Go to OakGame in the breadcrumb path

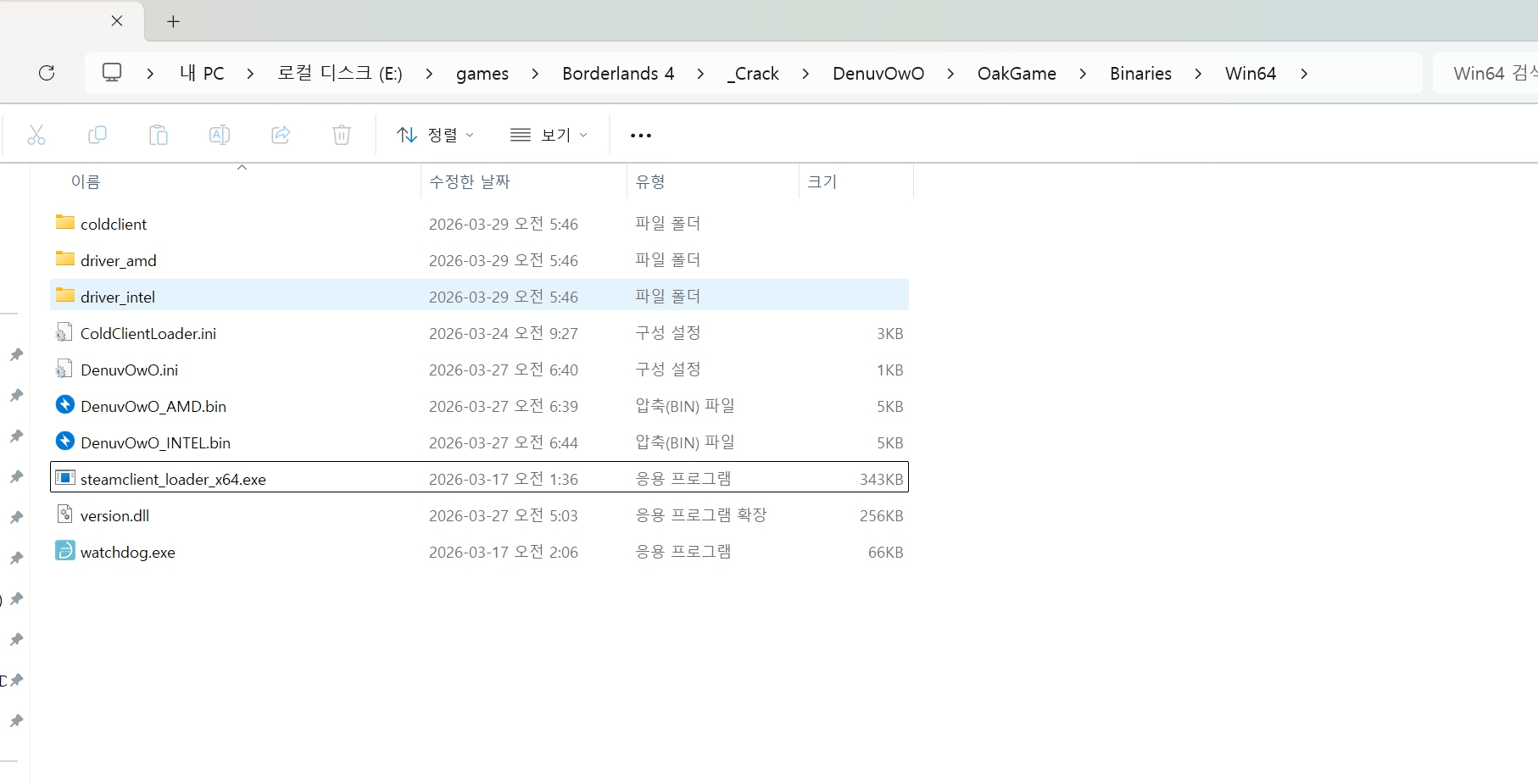pyautogui.click(x=1016, y=74)
